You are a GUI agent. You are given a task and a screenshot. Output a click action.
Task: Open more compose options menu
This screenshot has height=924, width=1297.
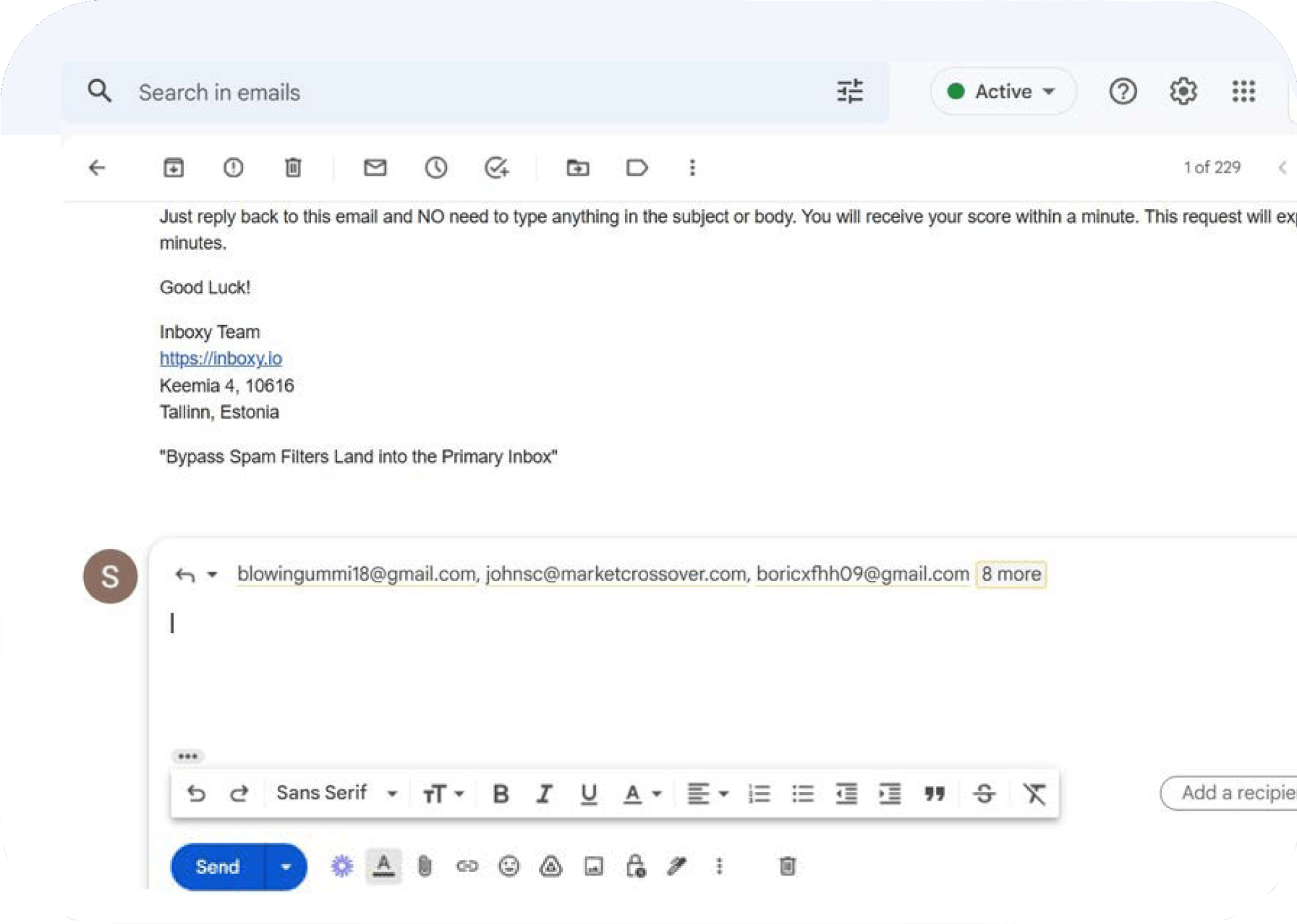(x=719, y=866)
